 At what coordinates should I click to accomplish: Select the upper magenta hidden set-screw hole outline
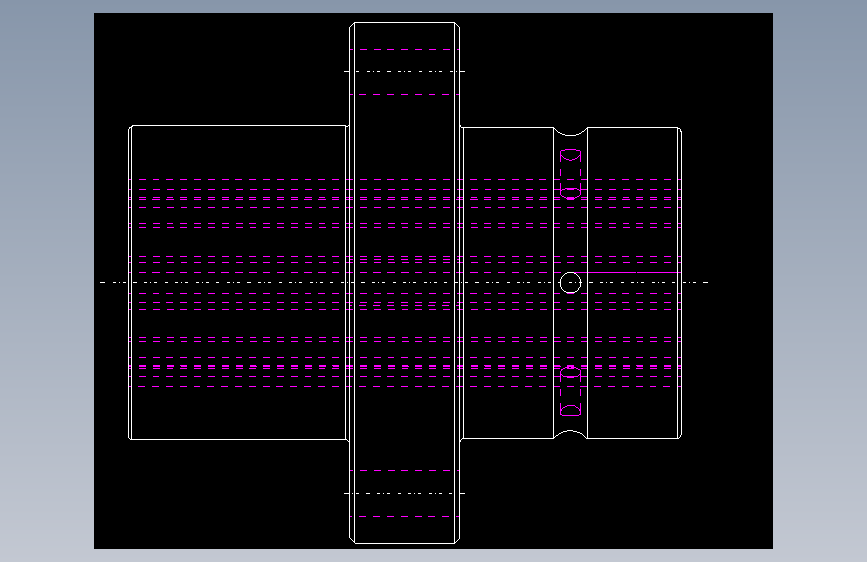pyautogui.click(x=570, y=174)
